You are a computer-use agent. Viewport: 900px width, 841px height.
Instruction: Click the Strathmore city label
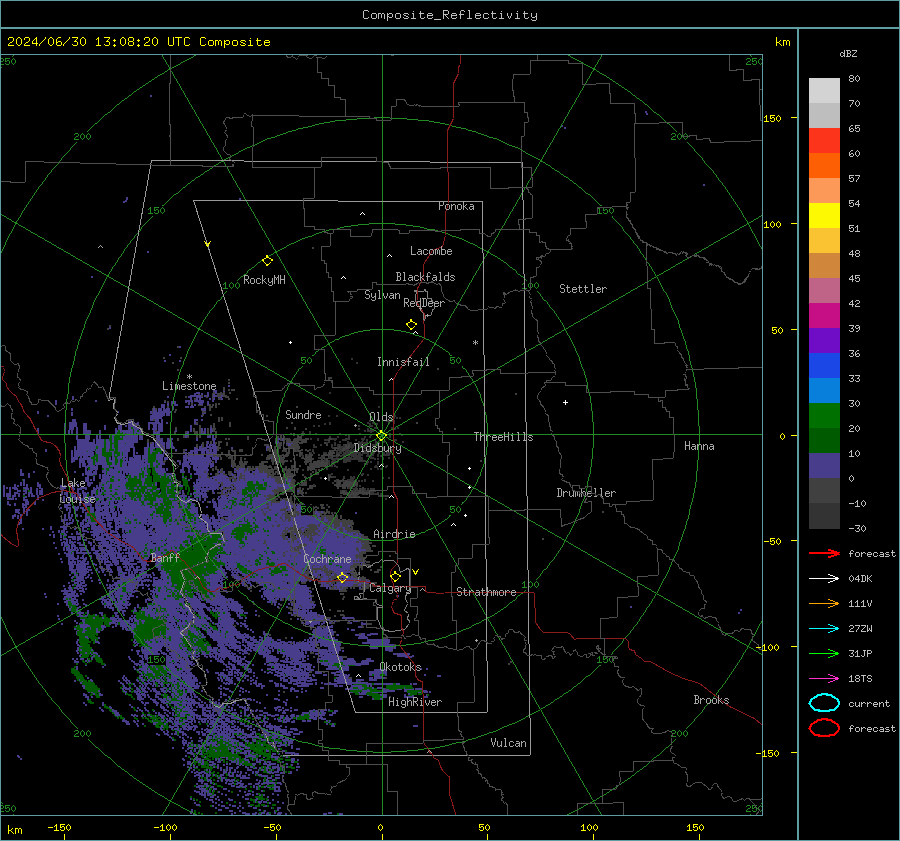(x=486, y=592)
